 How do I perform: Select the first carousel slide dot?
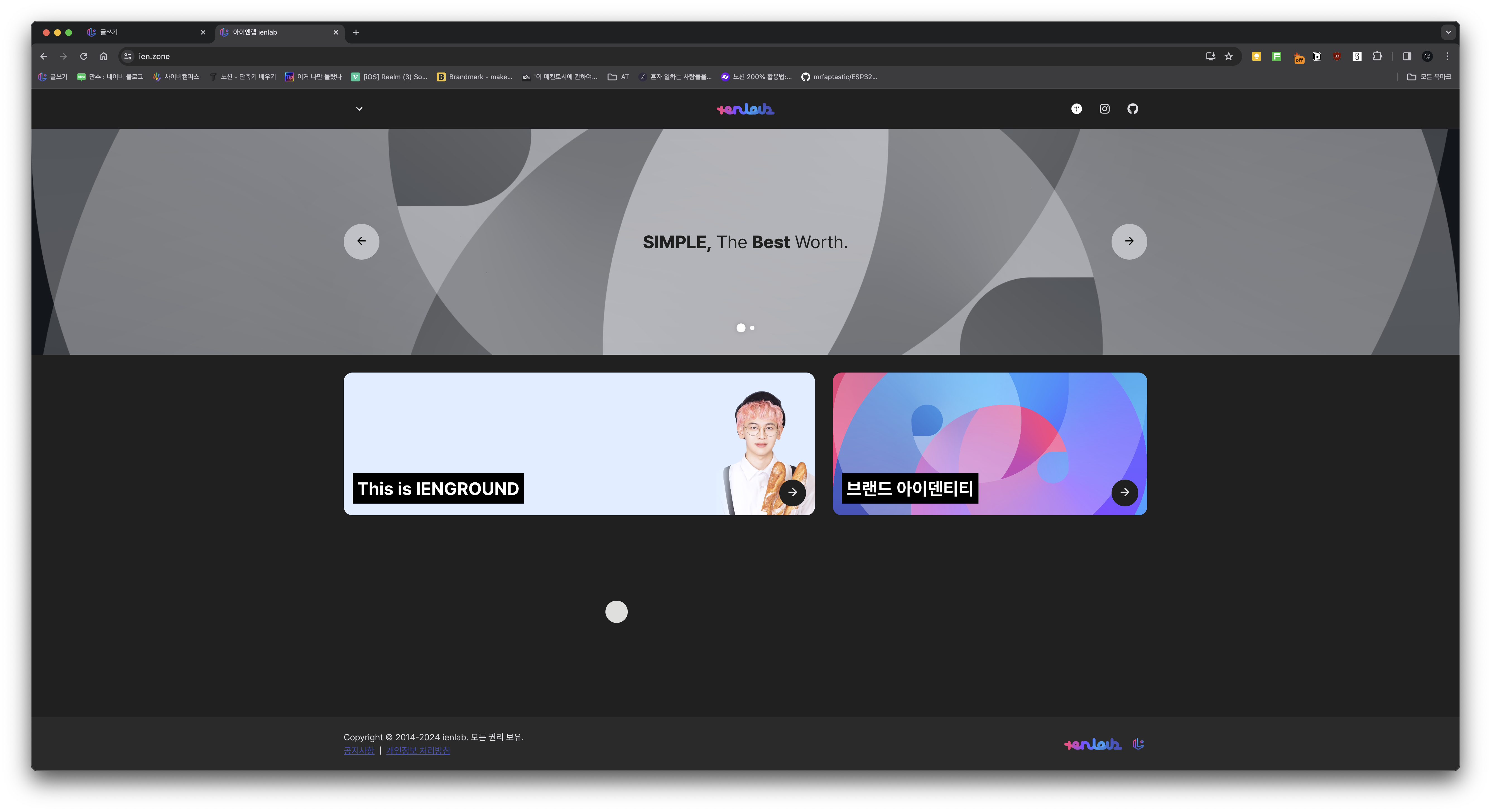pyautogui.click(x=741, y=328)
